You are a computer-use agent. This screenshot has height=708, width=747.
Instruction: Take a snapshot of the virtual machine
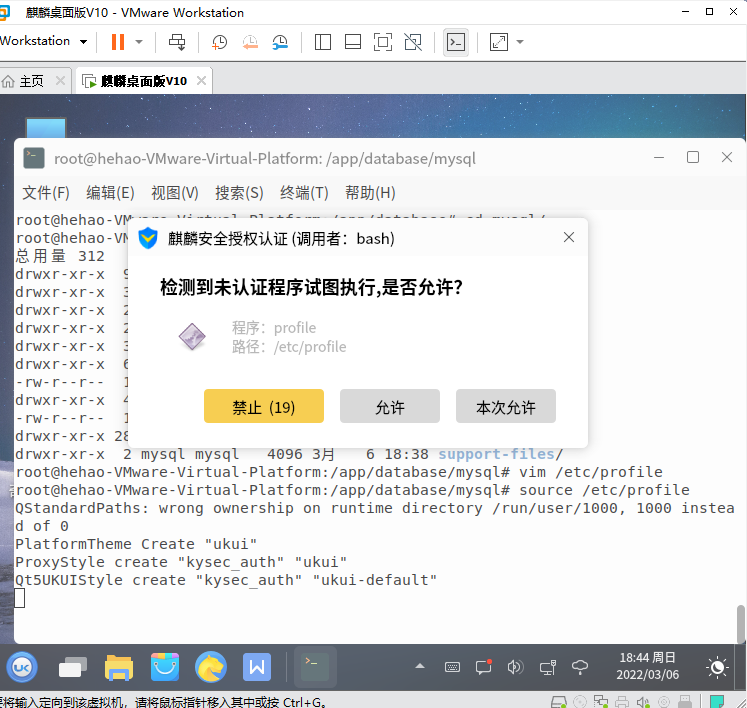[219, 42]
